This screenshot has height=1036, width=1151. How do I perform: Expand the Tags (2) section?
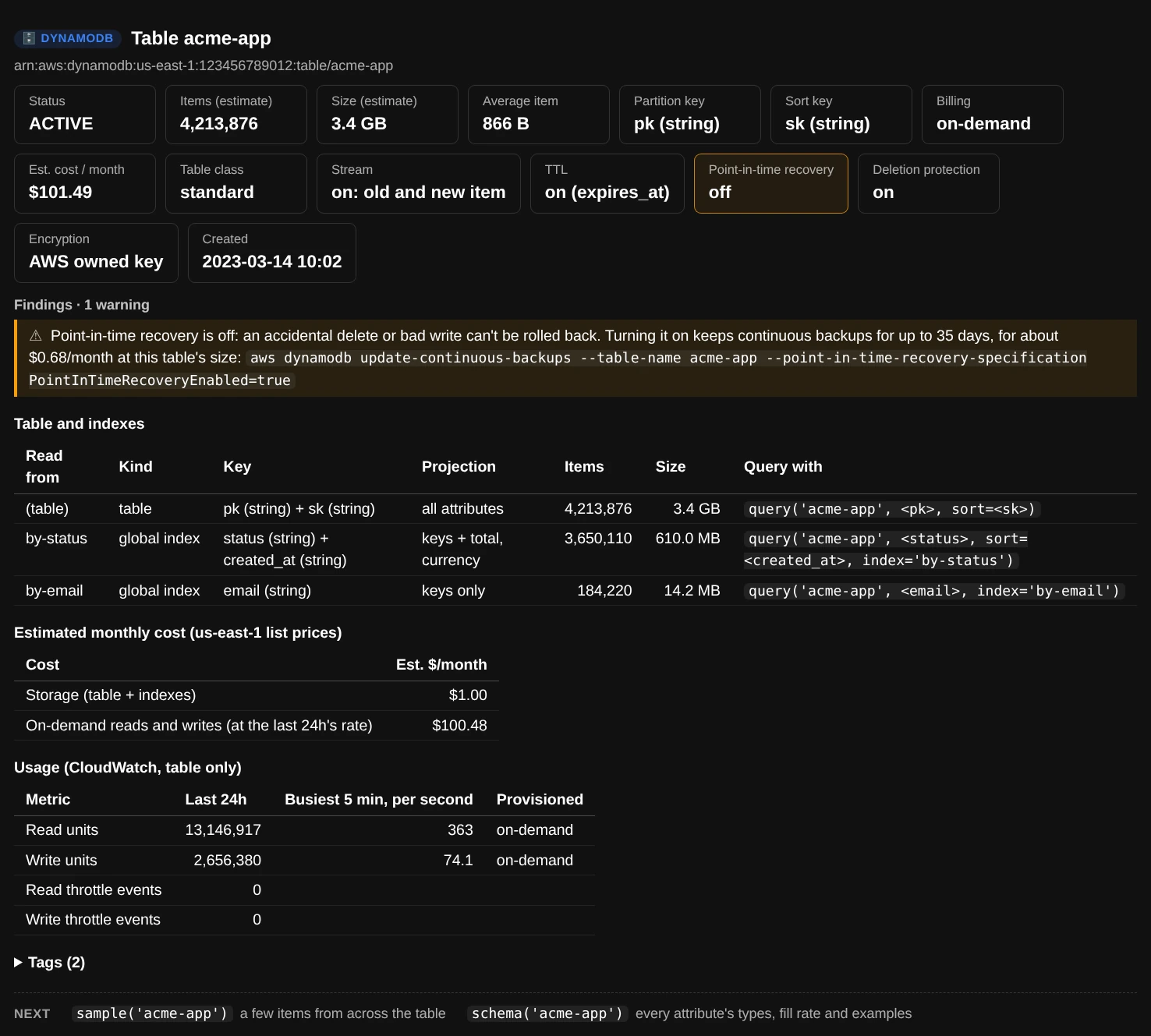click(x=50, y=963)
